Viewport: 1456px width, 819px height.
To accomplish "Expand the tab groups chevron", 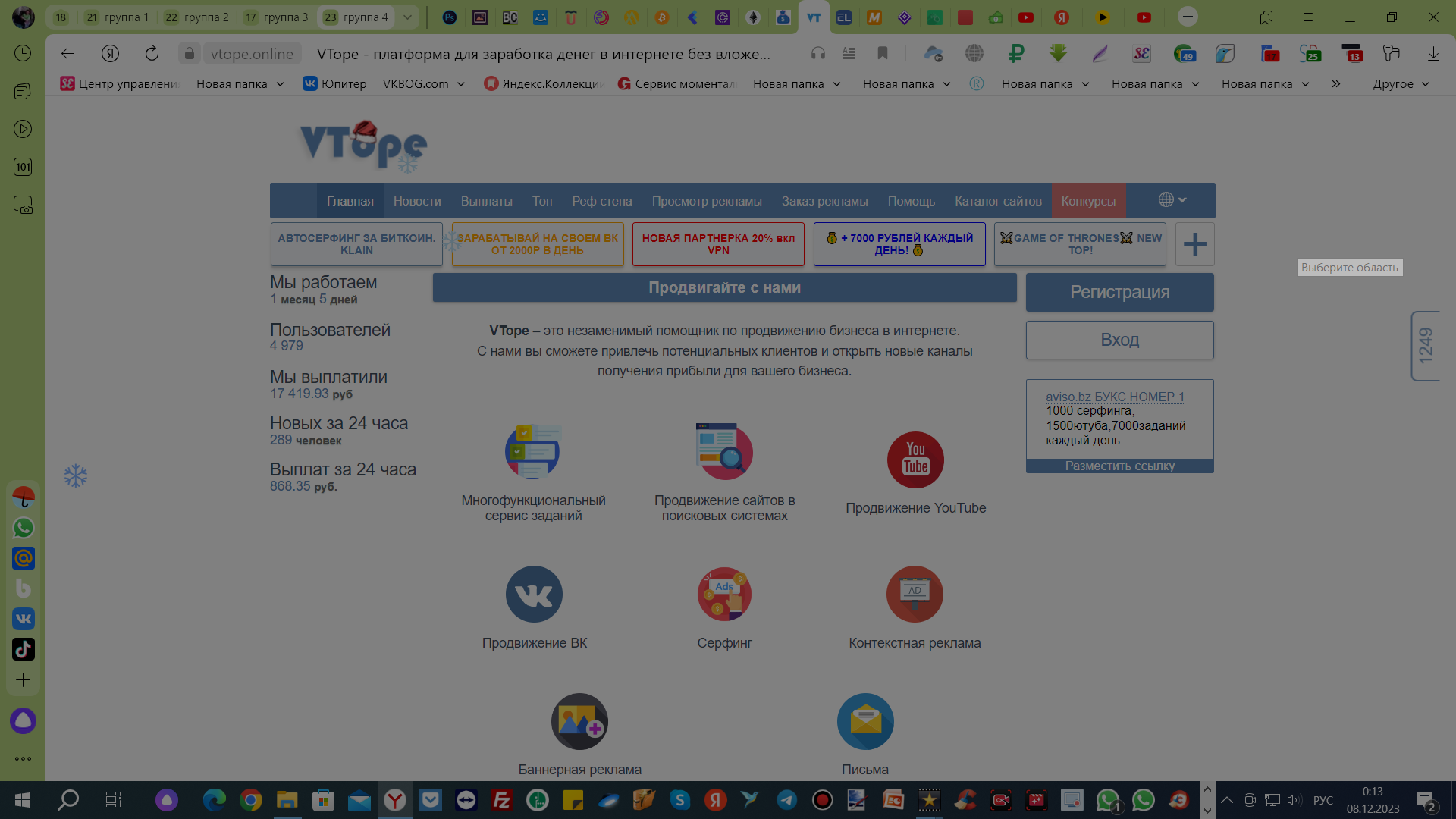I will tap(407, 17).
